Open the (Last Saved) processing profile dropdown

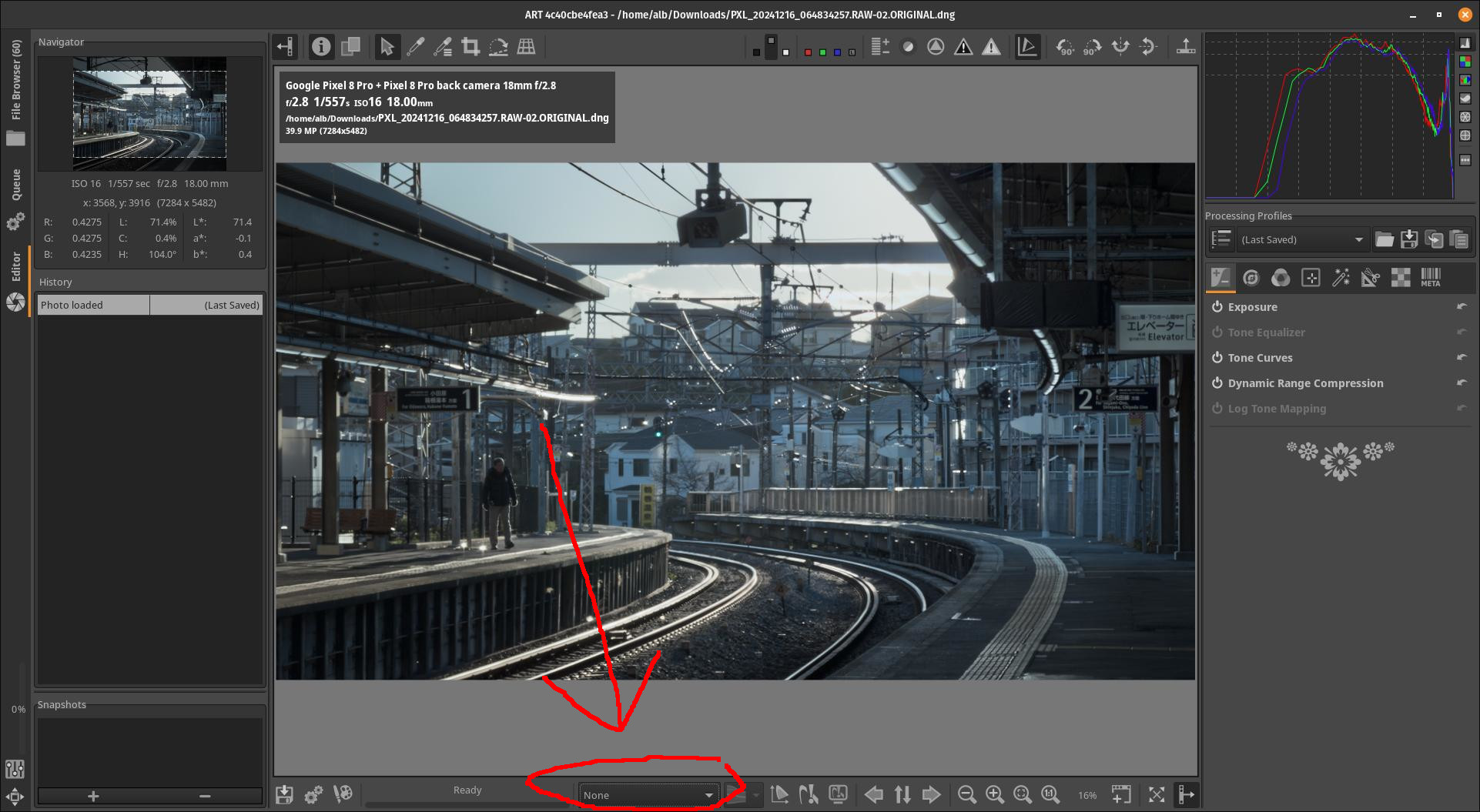point(1301,239)
